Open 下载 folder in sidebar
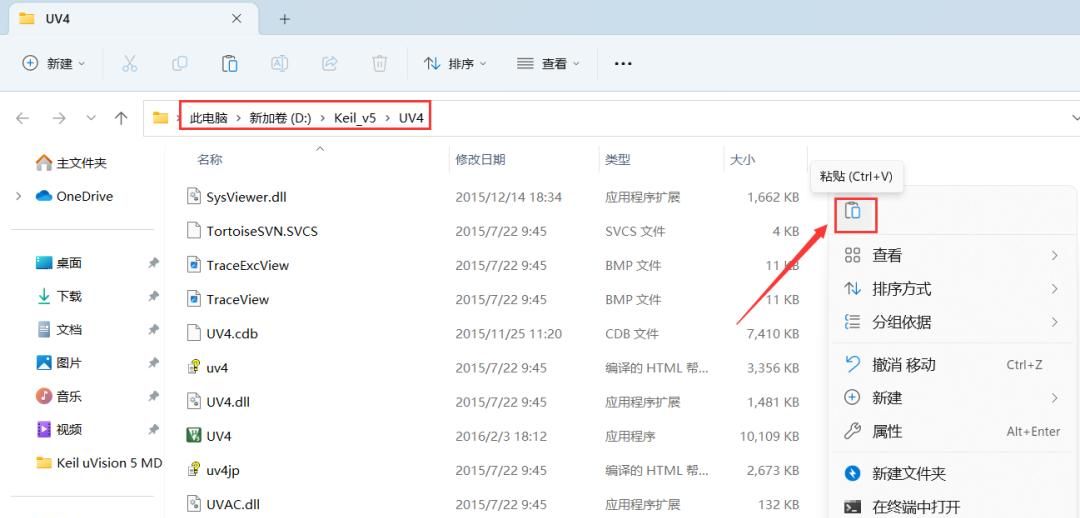The image size is (1080, 518). tap(69, 296)
